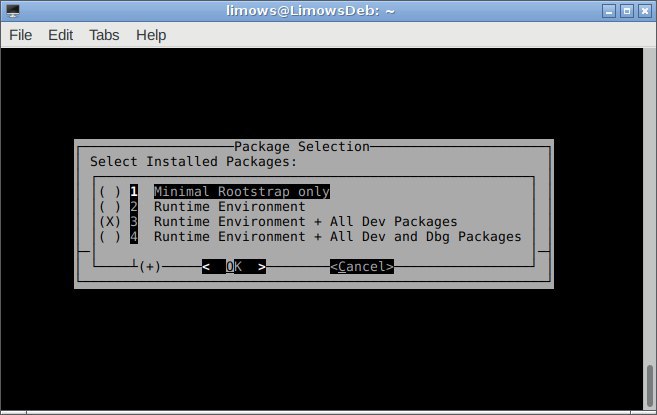Image resolution: width=657 pixels, height=415 pixels.
Task: Click the terminal vertical scrollbar thumb
Action: pyautogui.click(x=649, y=386)
